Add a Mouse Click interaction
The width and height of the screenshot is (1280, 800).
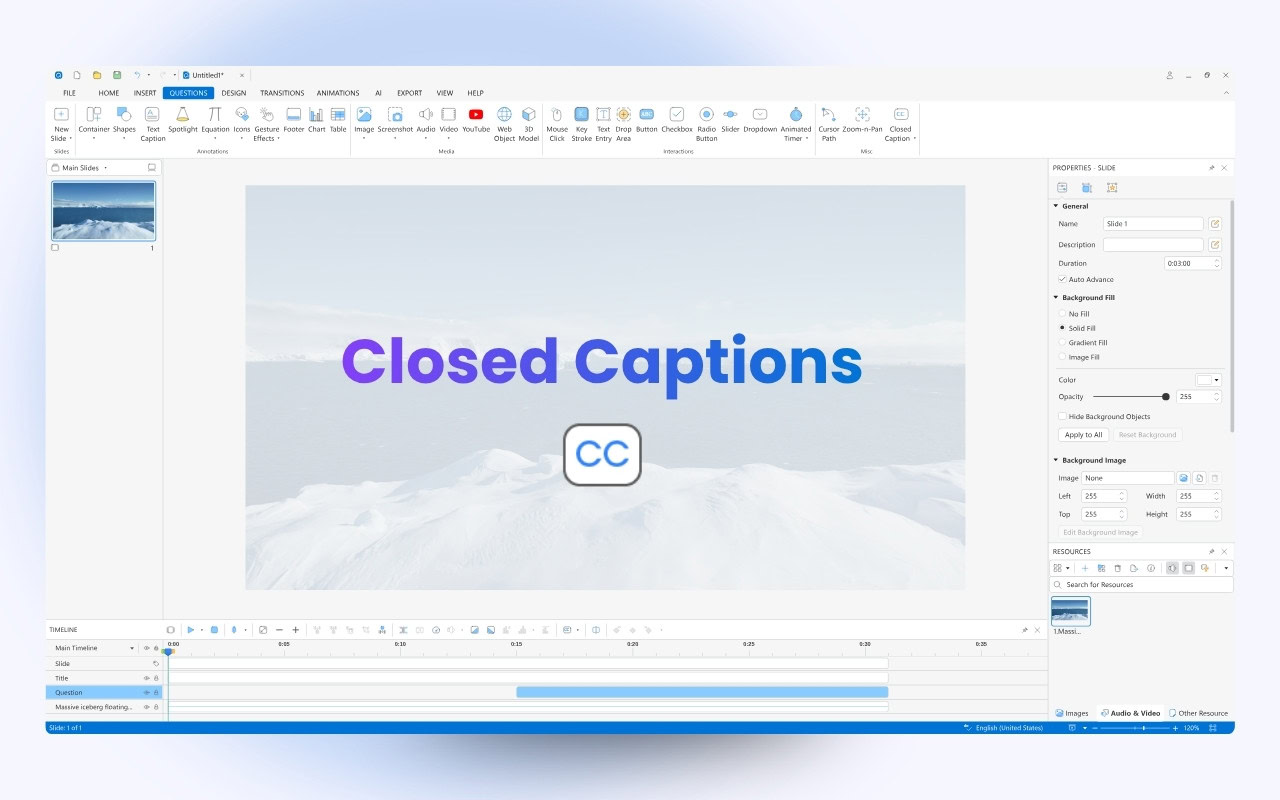coord(557,124)
